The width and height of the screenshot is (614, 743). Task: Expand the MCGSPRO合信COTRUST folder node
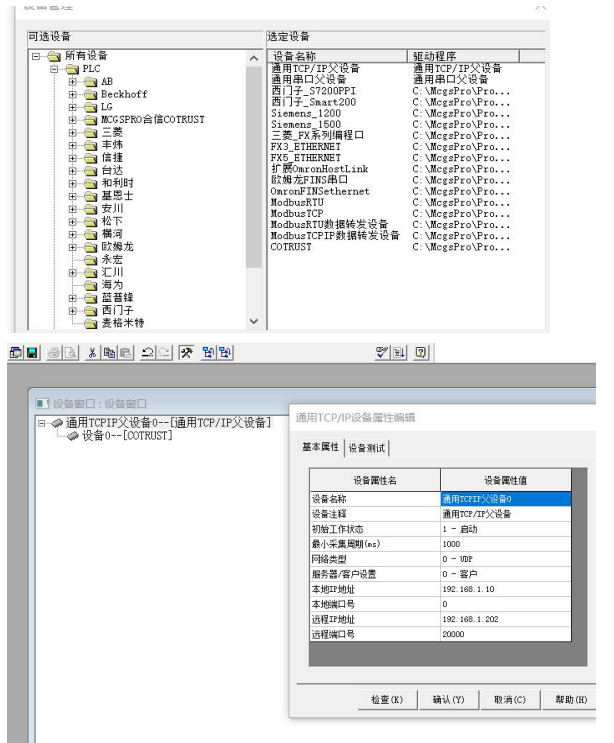click(x=72, y=120)
